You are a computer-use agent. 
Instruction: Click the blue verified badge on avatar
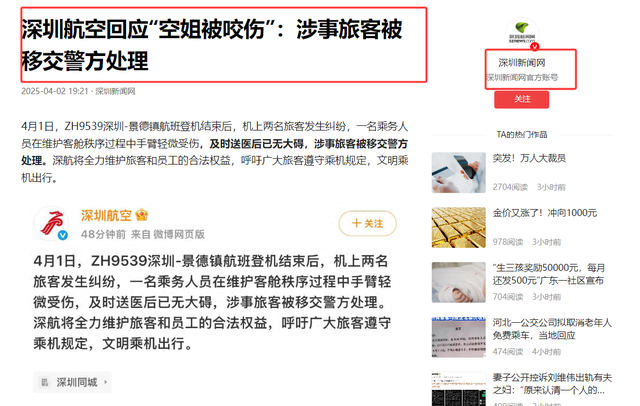tap(62, 235)
